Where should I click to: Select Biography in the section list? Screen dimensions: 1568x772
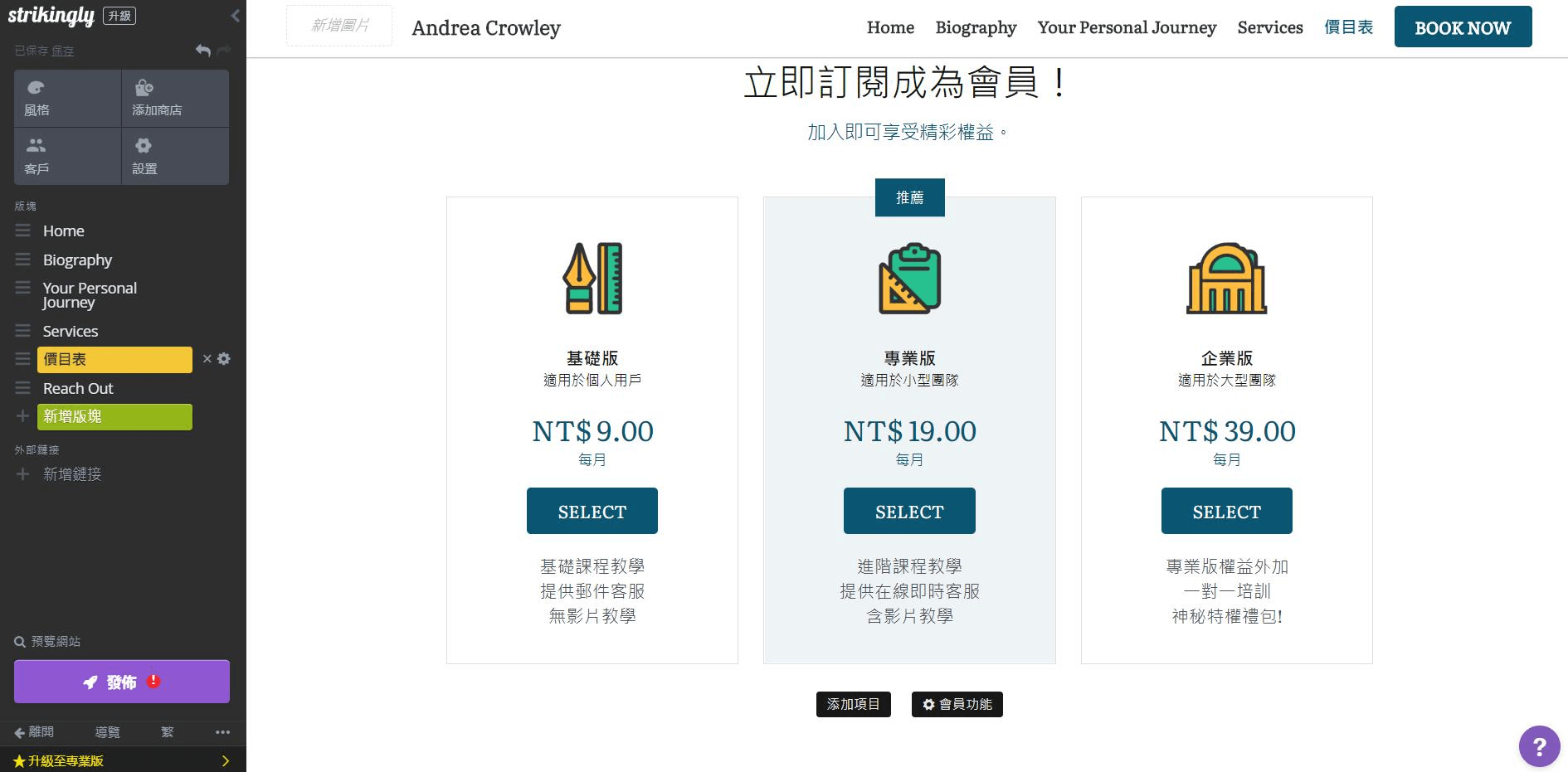tap(77, 260)
